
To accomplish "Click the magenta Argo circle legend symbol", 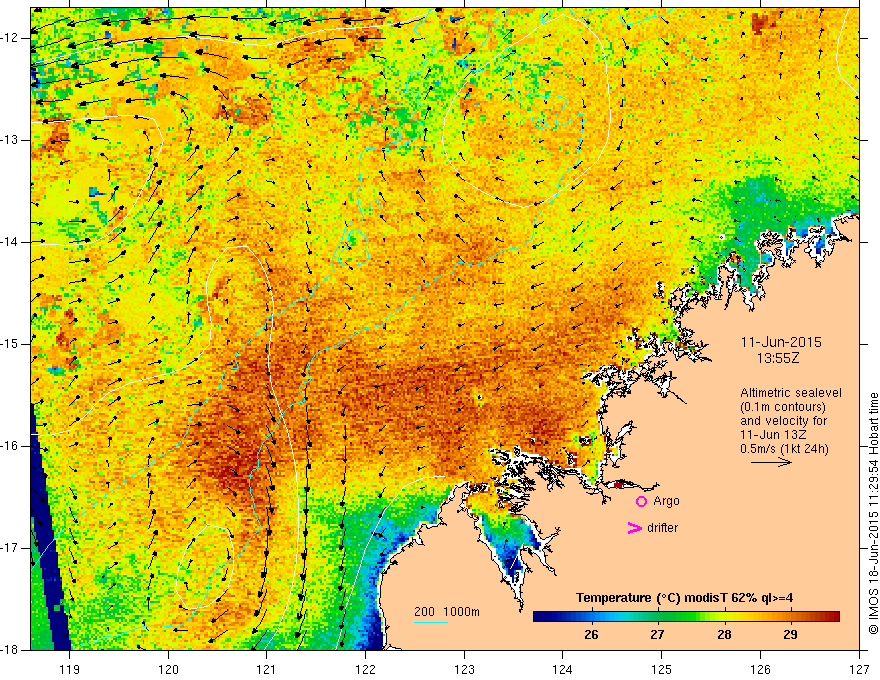I will point(641,501).
